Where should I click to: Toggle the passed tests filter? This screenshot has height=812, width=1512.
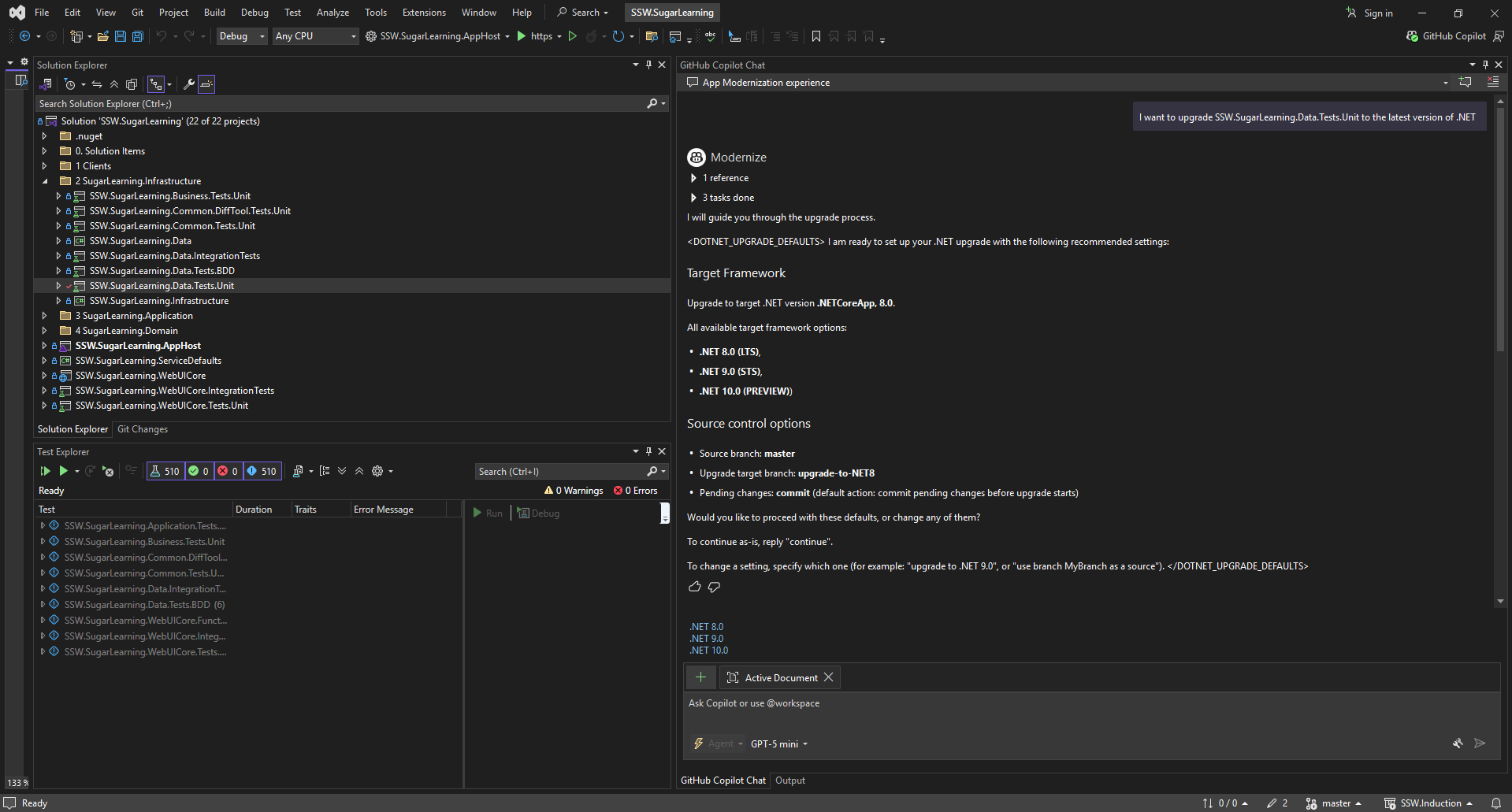click(199, 471)
